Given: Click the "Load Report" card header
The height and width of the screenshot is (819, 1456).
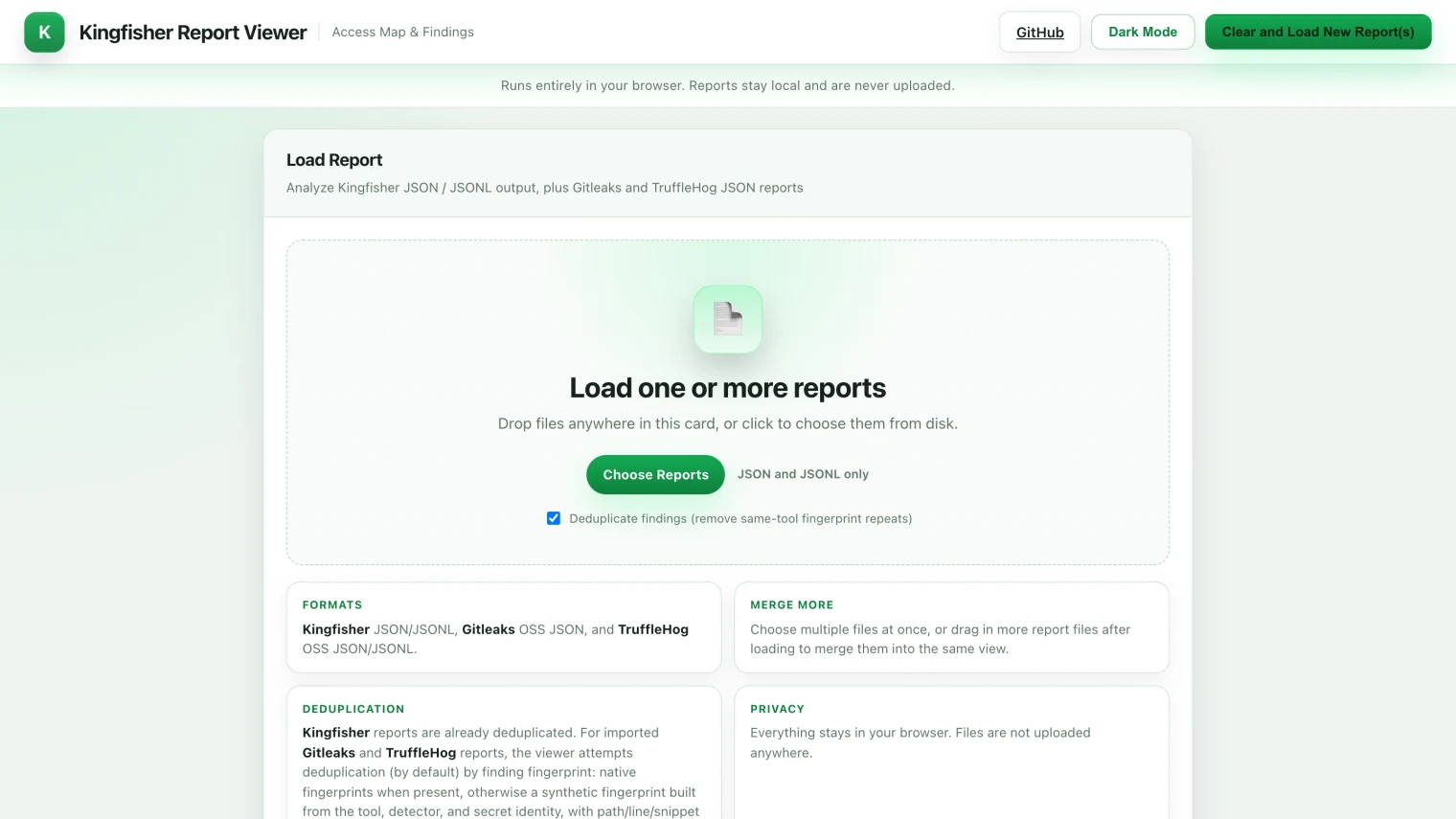Looking at the screenshot, I should click(334, 159).
